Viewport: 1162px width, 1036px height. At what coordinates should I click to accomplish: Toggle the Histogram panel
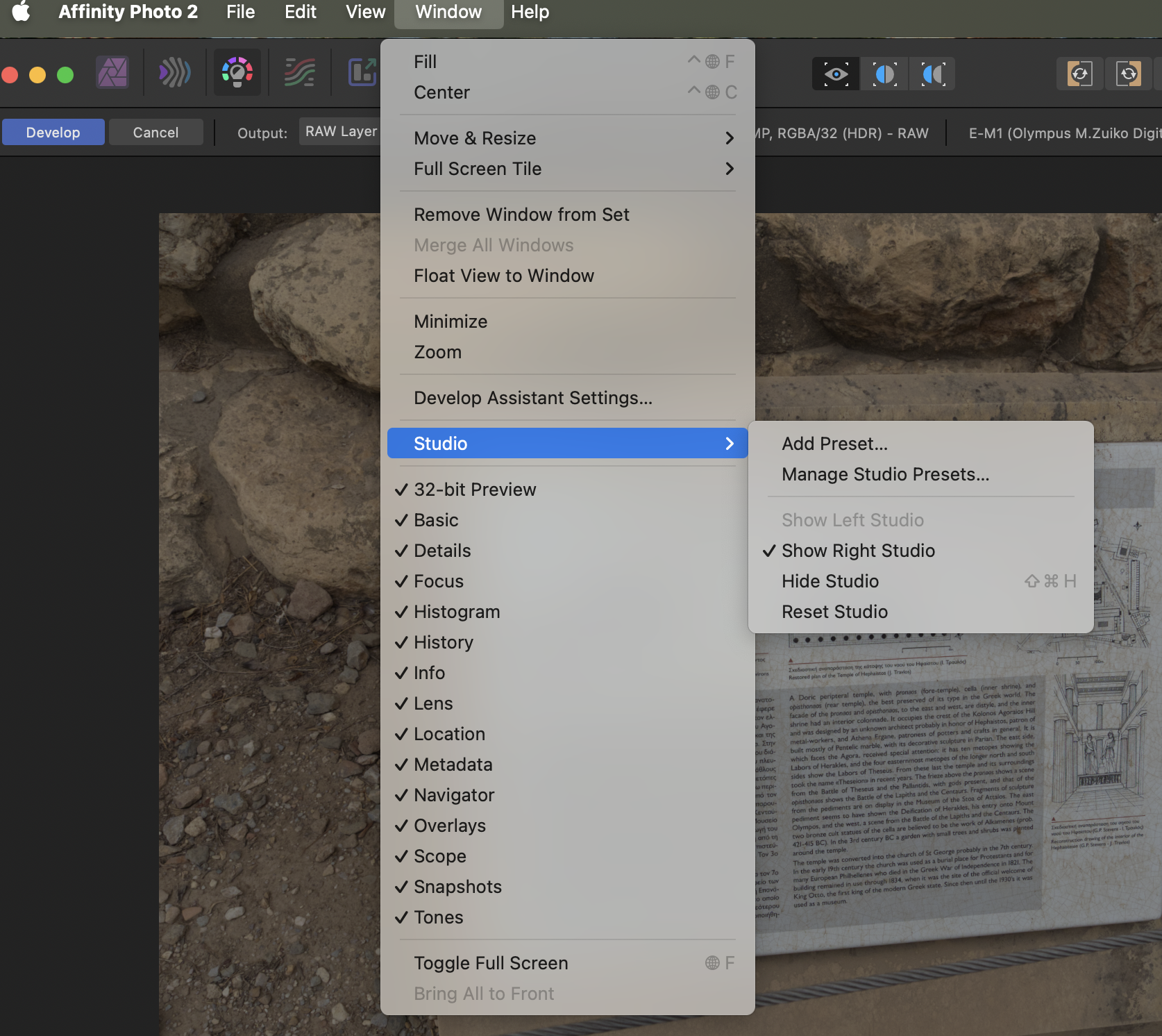point(567,612)
